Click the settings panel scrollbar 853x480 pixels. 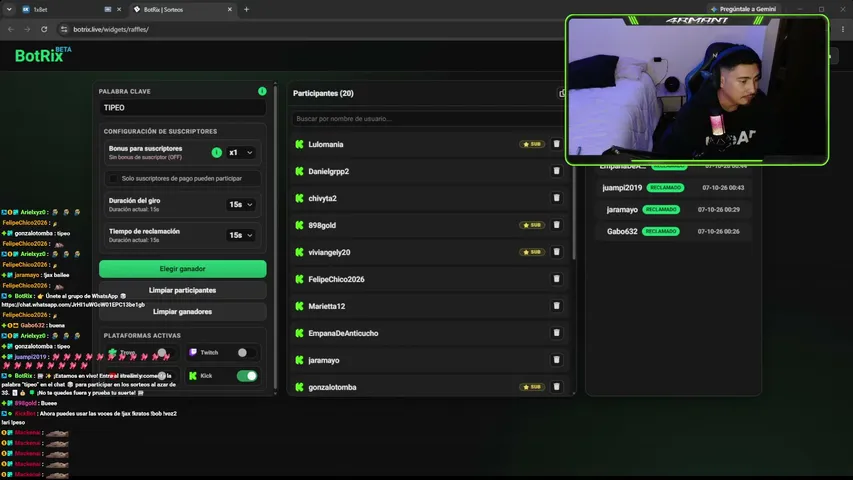[275, 237]
